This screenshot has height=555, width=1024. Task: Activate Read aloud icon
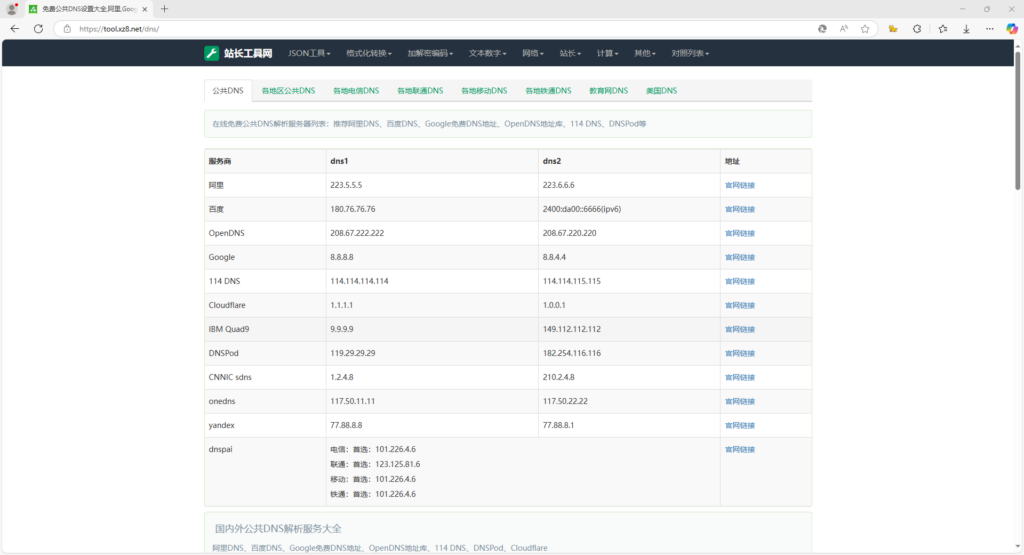[844, 29]
